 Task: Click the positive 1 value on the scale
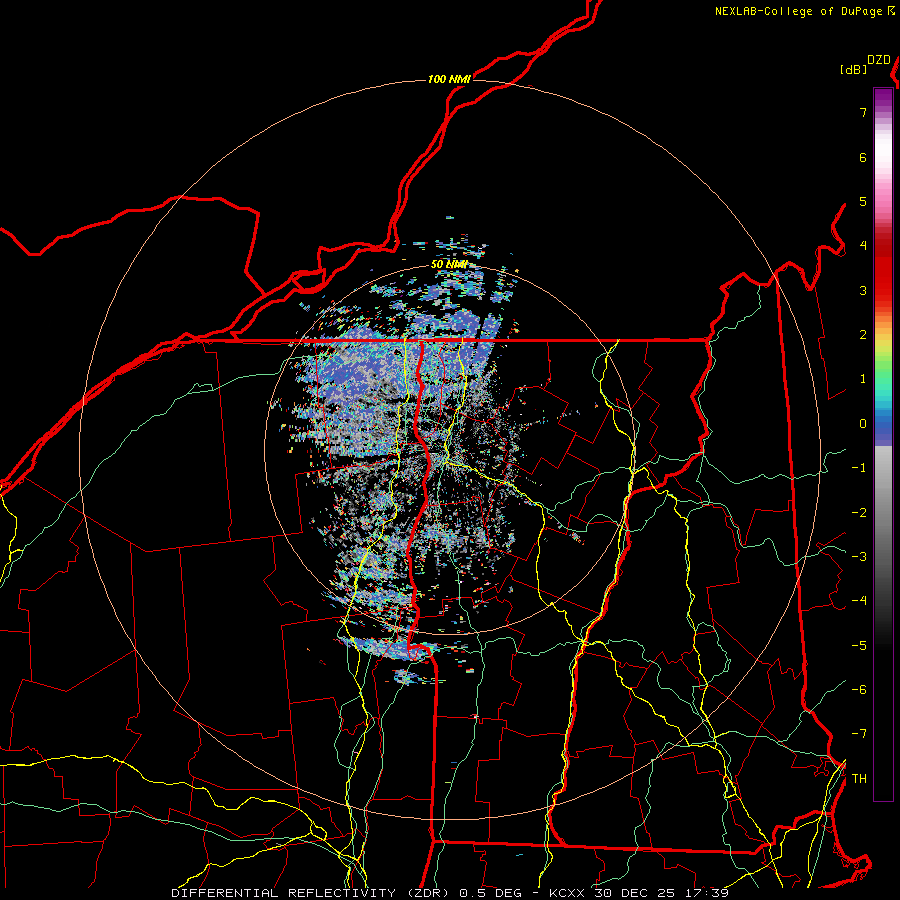(x=863, y=379)
